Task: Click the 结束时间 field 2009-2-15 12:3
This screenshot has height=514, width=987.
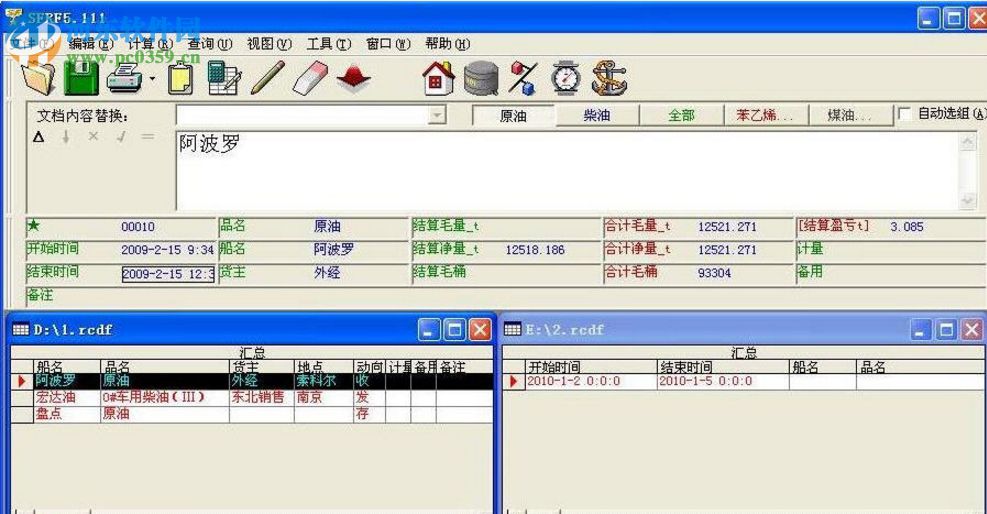Action: 168,274
